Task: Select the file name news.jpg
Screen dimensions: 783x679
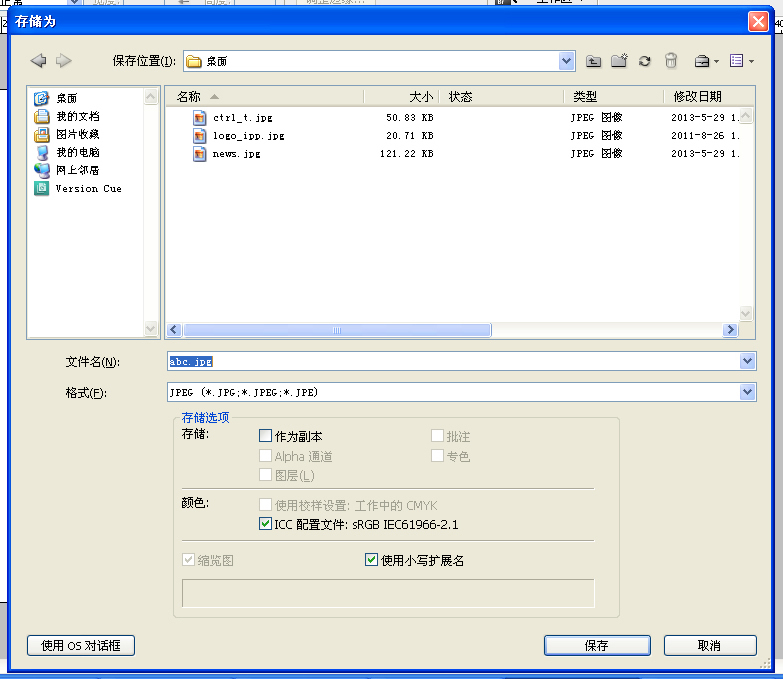Action: pyautogui.click(x=237, y=154)
